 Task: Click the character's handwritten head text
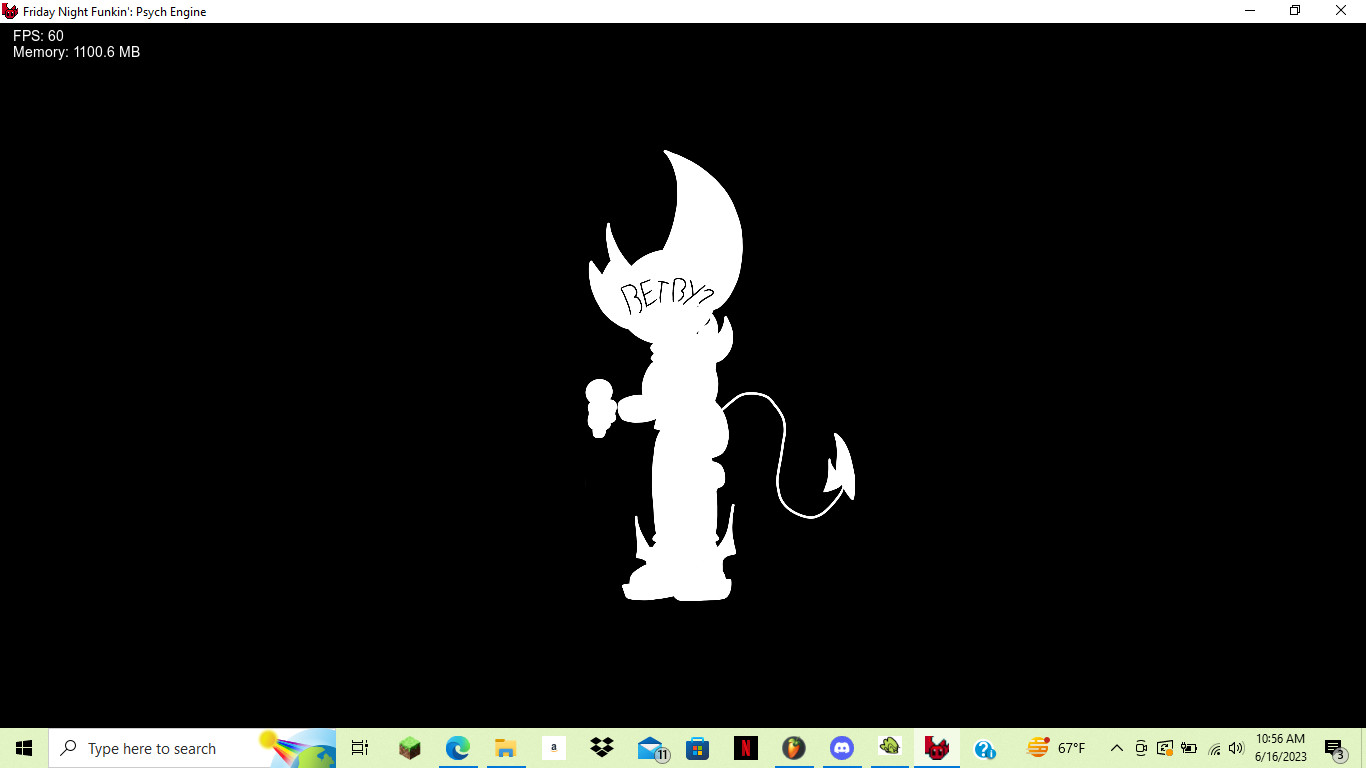[668, 297]
